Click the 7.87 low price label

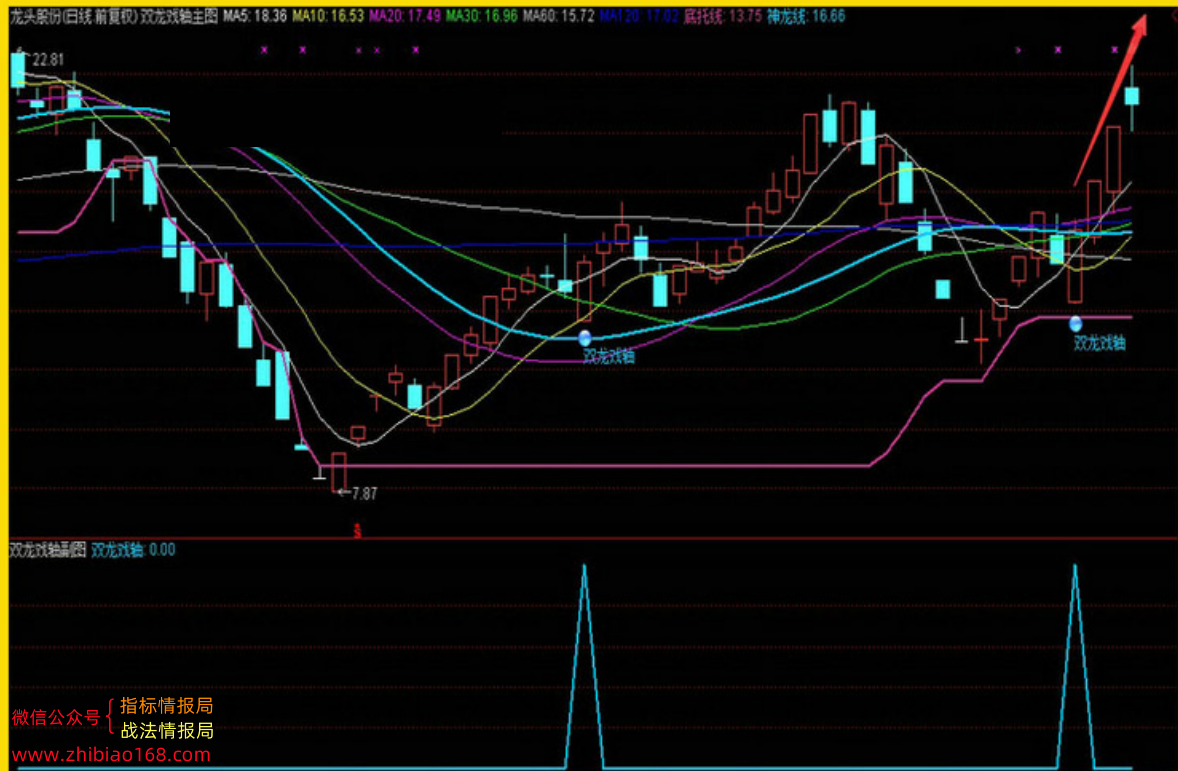364,494
